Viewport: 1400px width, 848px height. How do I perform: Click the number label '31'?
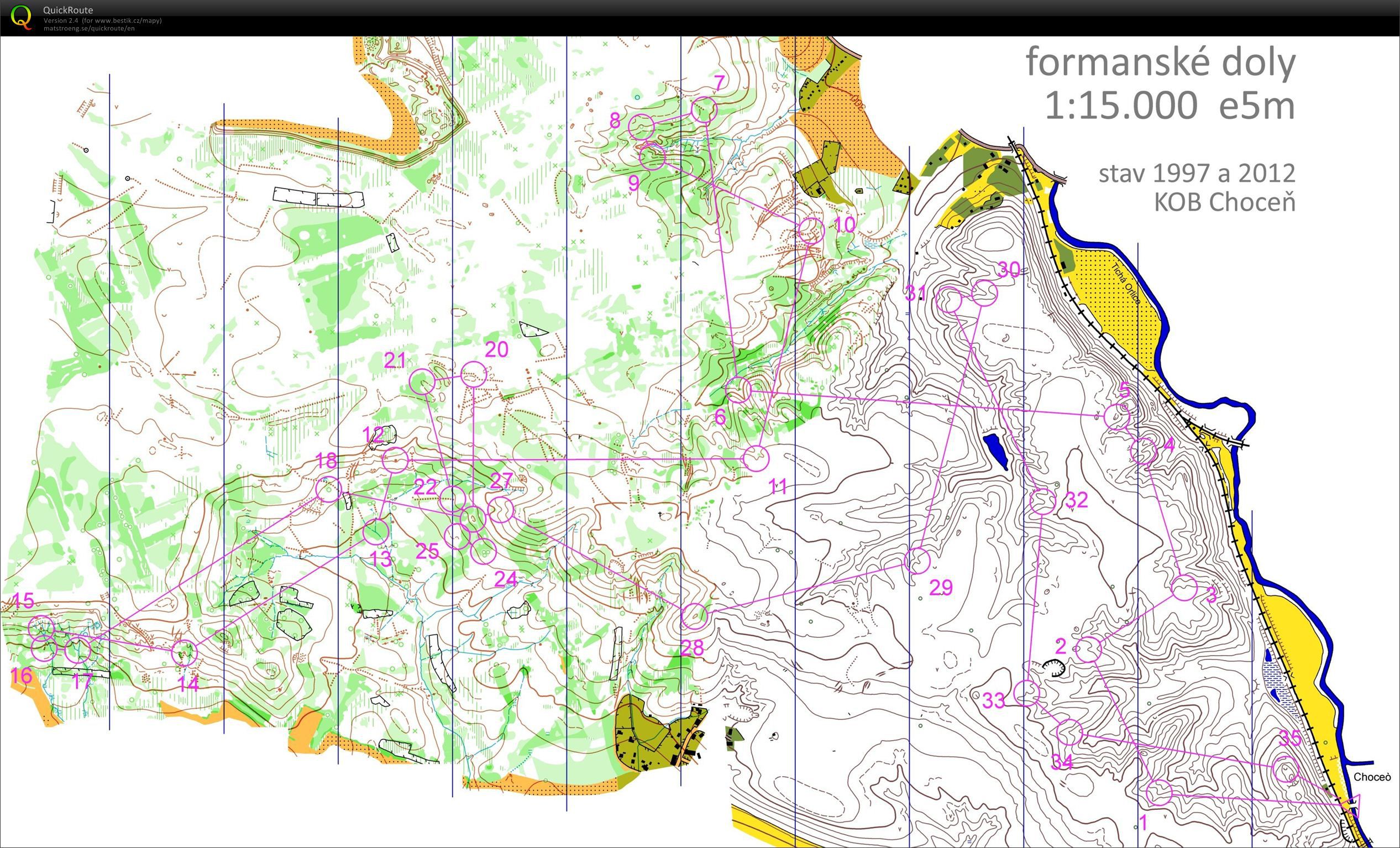tap(915, 294)
